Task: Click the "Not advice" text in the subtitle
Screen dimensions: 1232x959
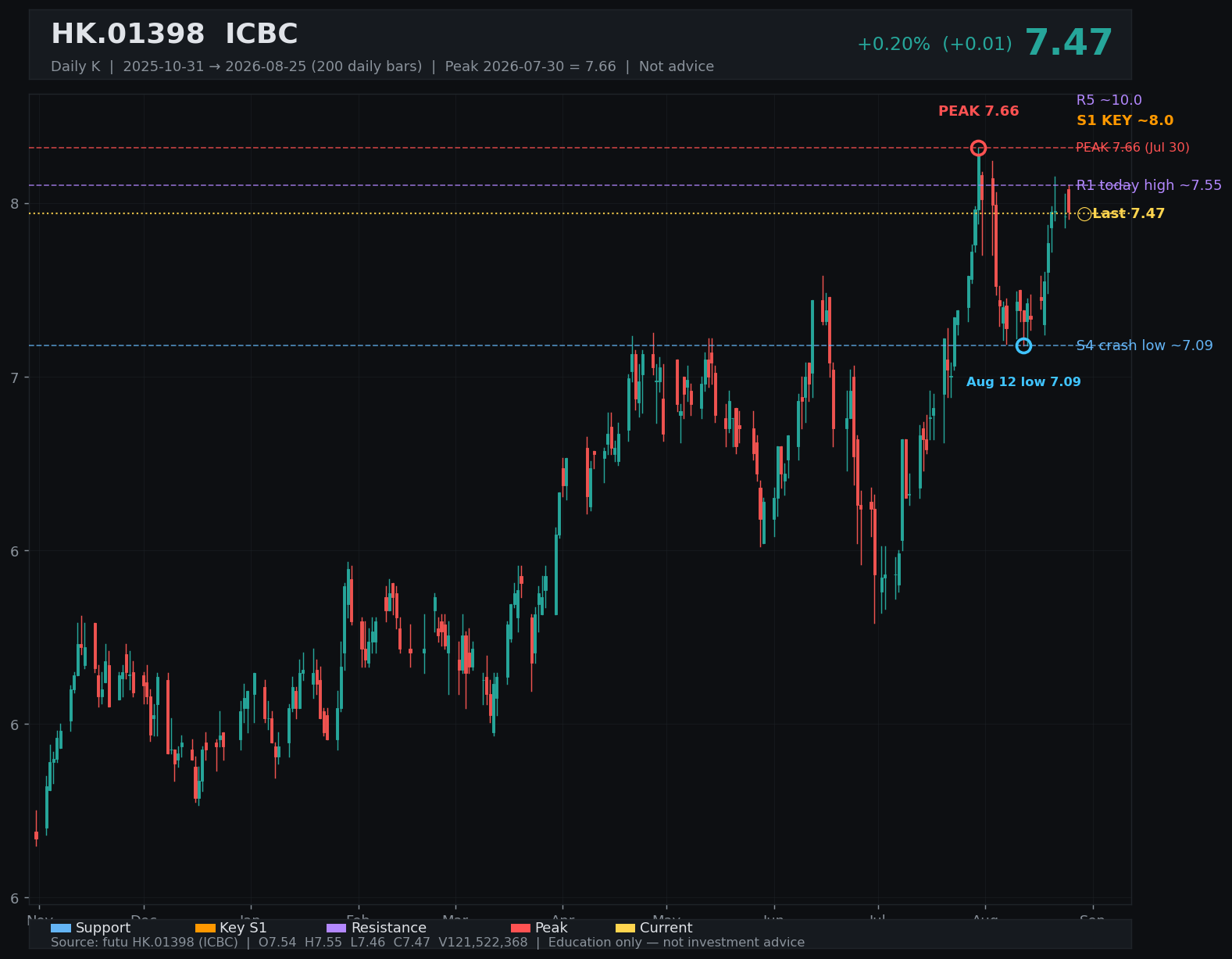Action: tap(677, 66)
